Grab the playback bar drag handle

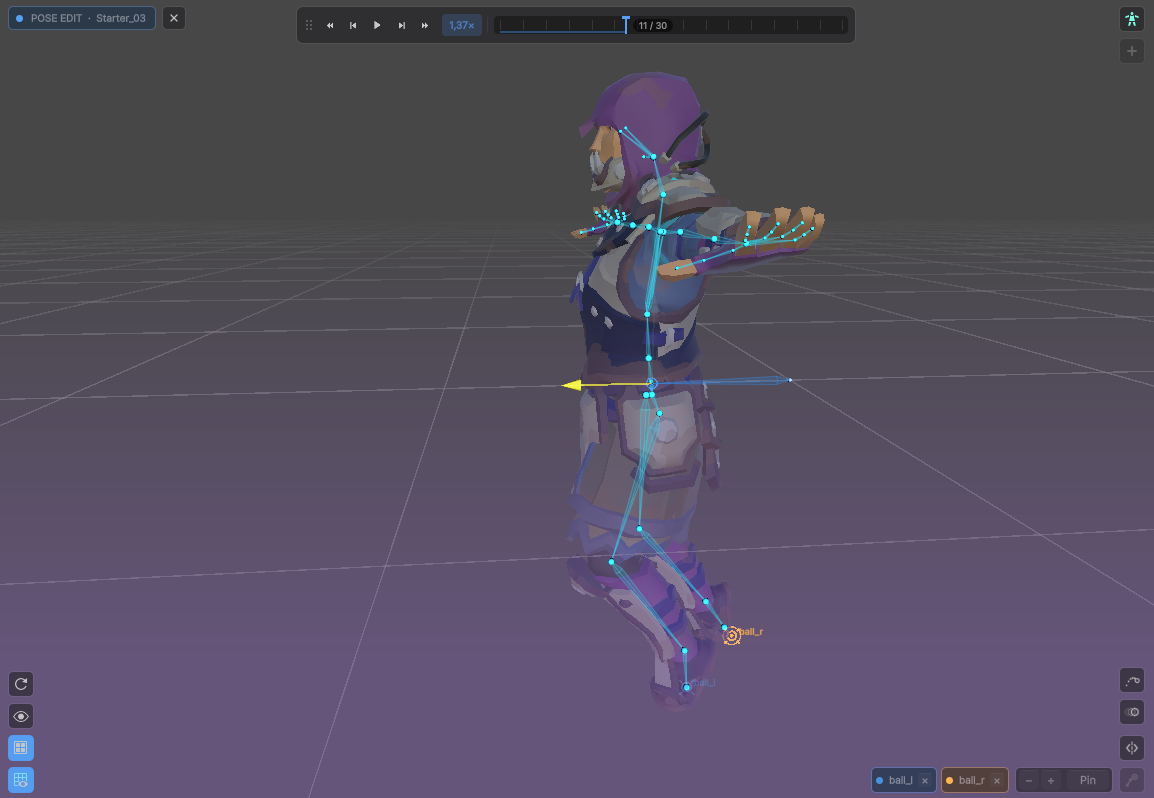point(309,25)
